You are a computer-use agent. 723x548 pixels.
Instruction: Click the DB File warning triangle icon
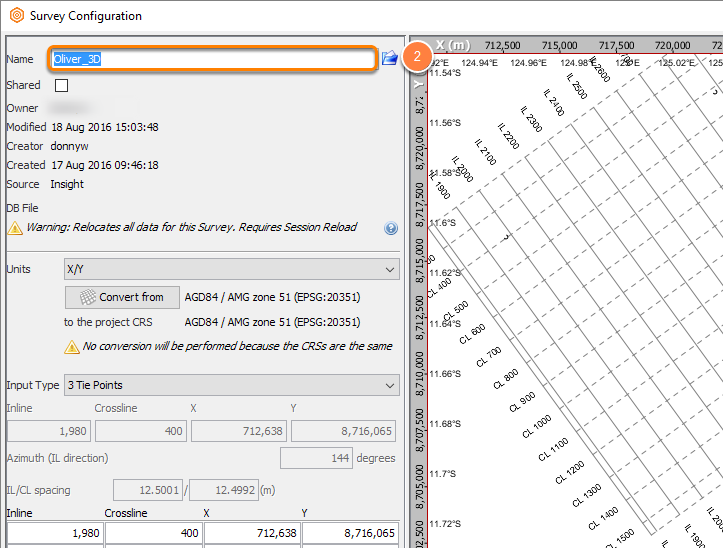[x=15, y=228]
